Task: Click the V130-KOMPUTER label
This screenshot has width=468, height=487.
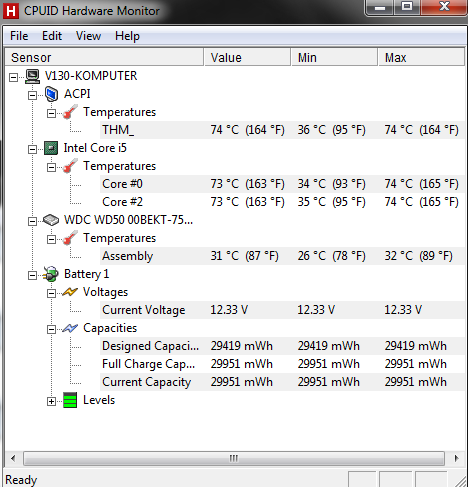Action: click(91, 76)
